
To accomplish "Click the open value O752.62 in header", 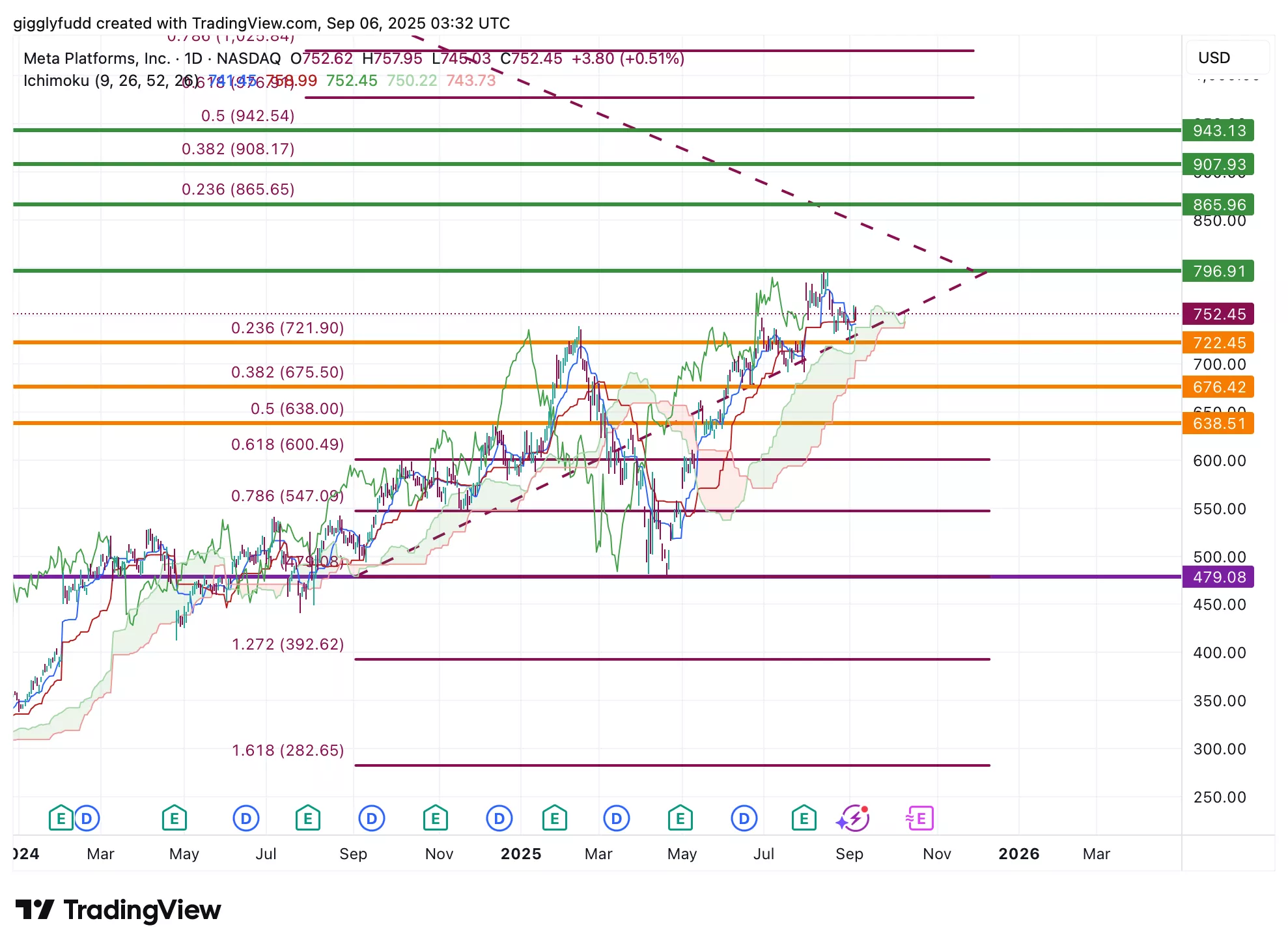I will pos(321,59).
